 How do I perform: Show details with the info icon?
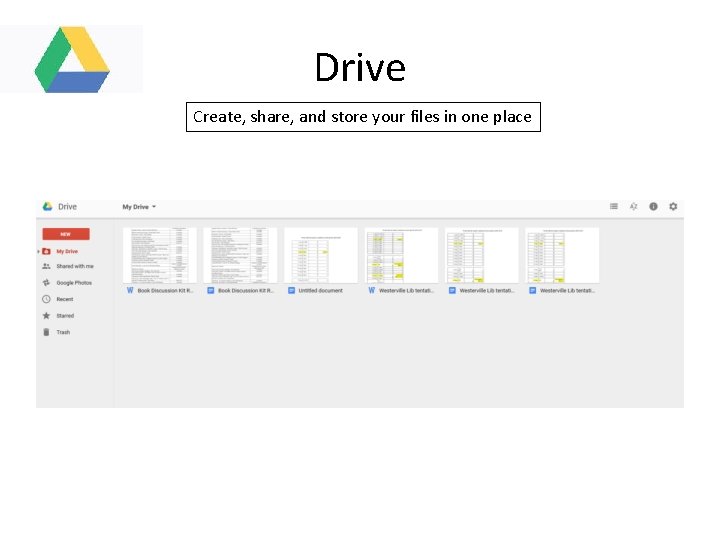[x=653, y=207]
